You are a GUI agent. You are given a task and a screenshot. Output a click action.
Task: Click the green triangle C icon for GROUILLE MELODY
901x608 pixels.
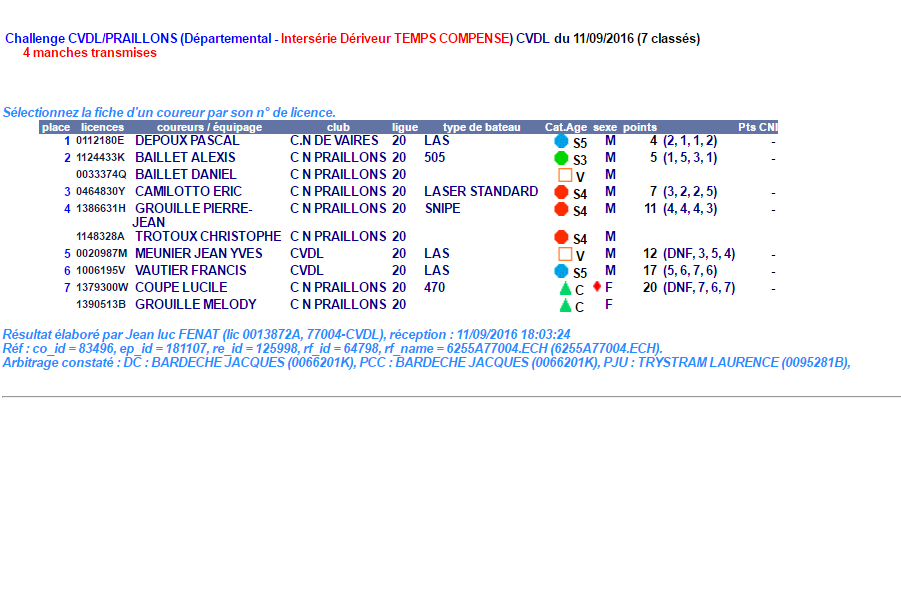point(565,305)
